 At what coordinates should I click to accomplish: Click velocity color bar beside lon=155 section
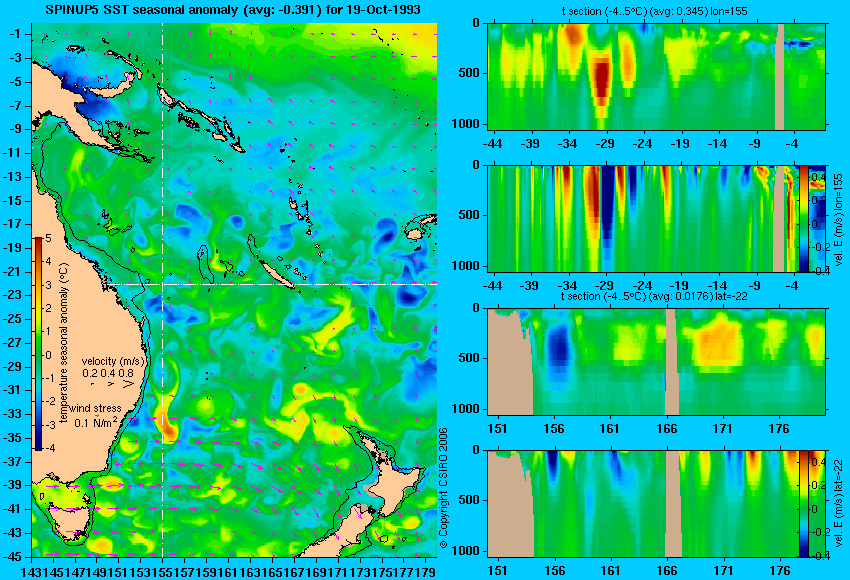point(804,218)
